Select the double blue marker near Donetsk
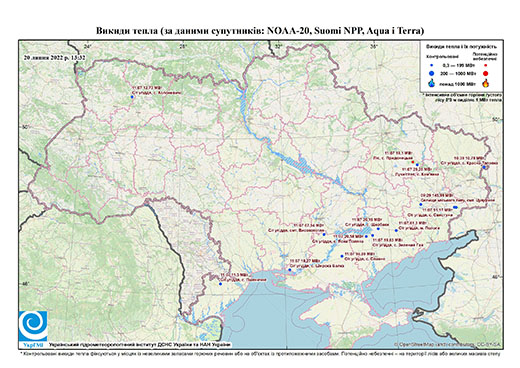520x368 pixels. [x=456, y=207]
